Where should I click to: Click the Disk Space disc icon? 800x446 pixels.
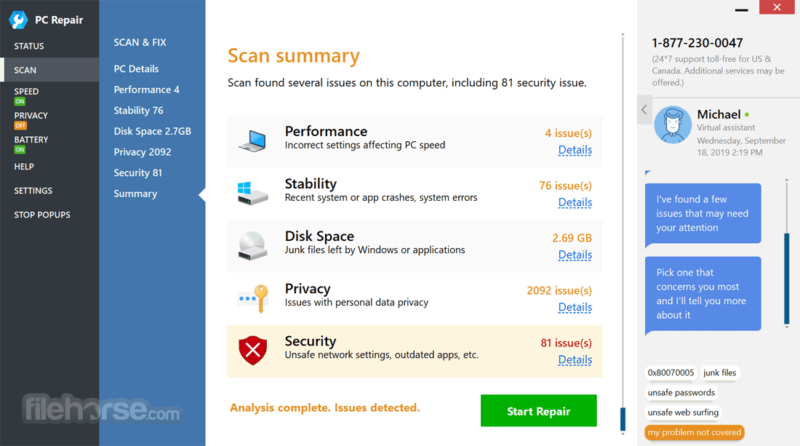pos(253,246)
